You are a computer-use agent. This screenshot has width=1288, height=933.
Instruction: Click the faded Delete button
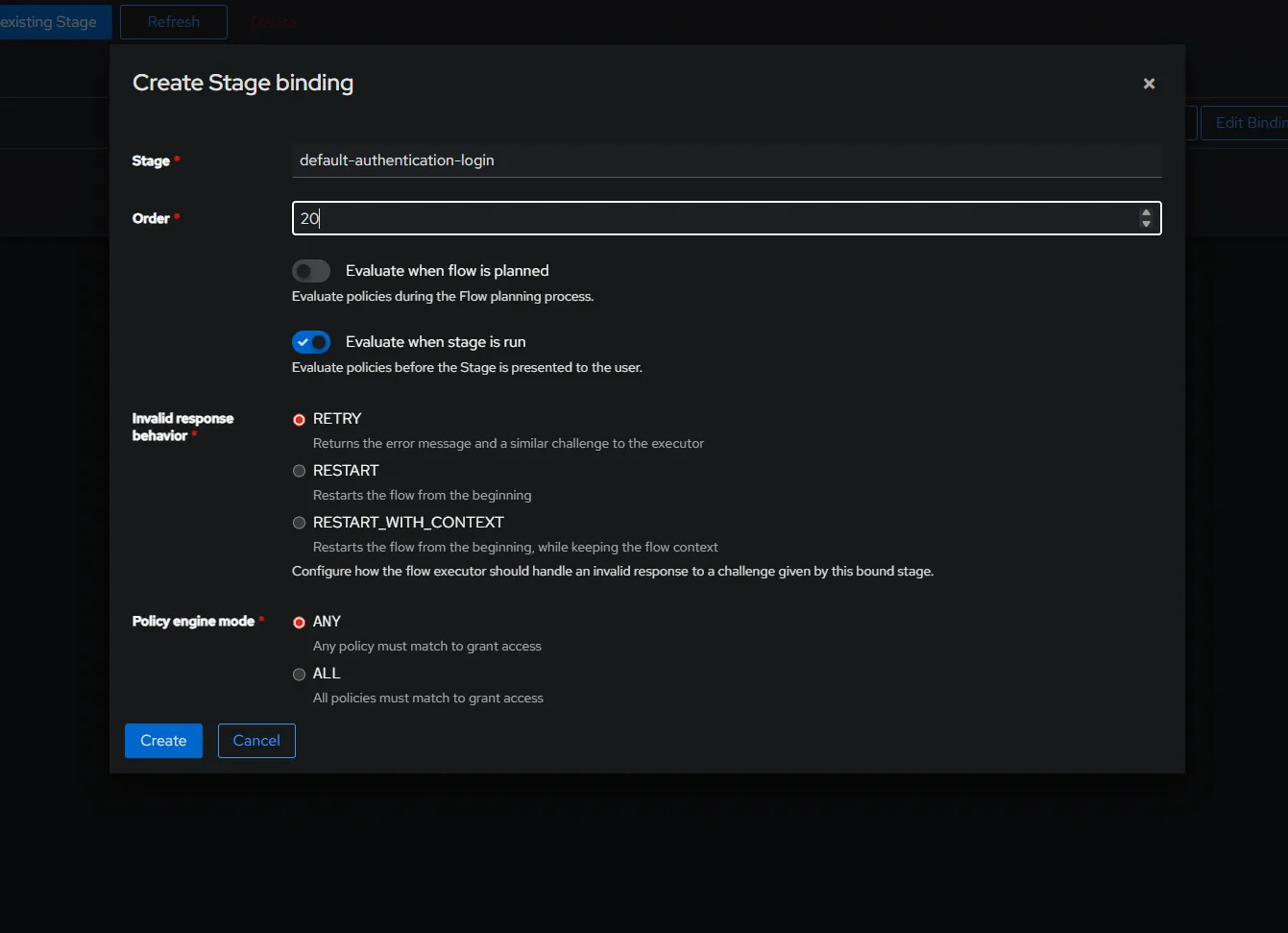273,22
